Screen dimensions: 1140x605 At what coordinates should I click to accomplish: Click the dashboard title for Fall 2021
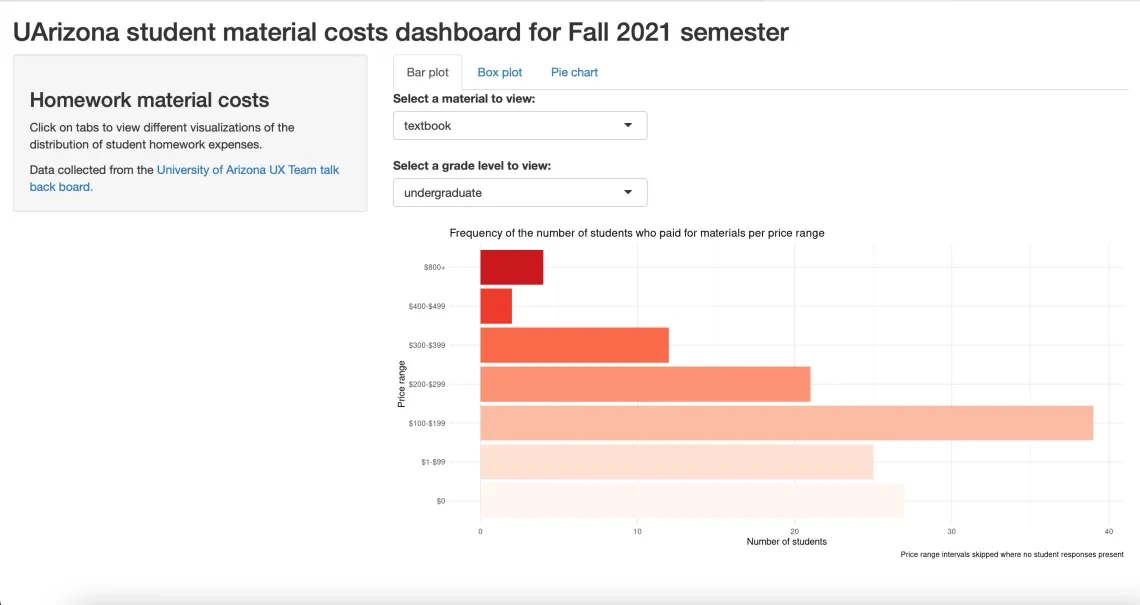point(399,31)
